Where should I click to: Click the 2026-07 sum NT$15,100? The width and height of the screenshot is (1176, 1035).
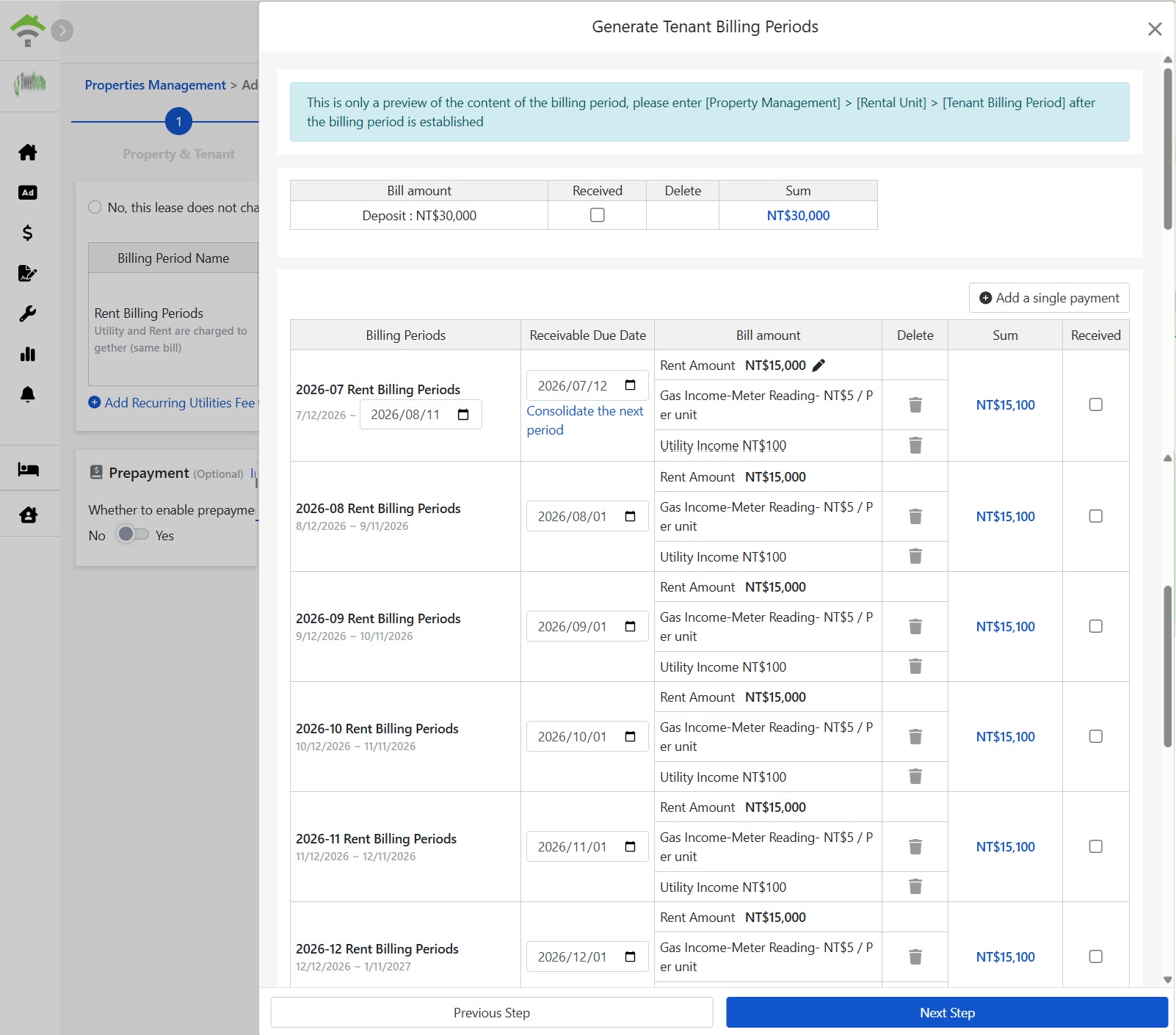[x=1005, y=404]
